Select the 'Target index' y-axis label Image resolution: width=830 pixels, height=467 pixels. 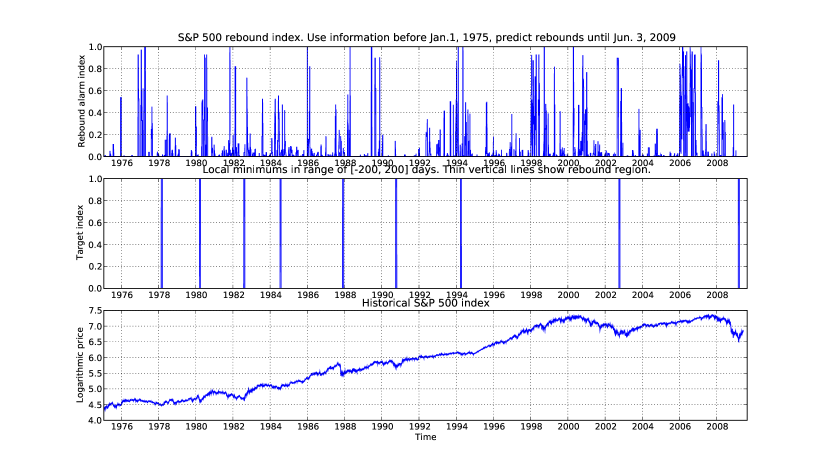click(x=80, y=232)
